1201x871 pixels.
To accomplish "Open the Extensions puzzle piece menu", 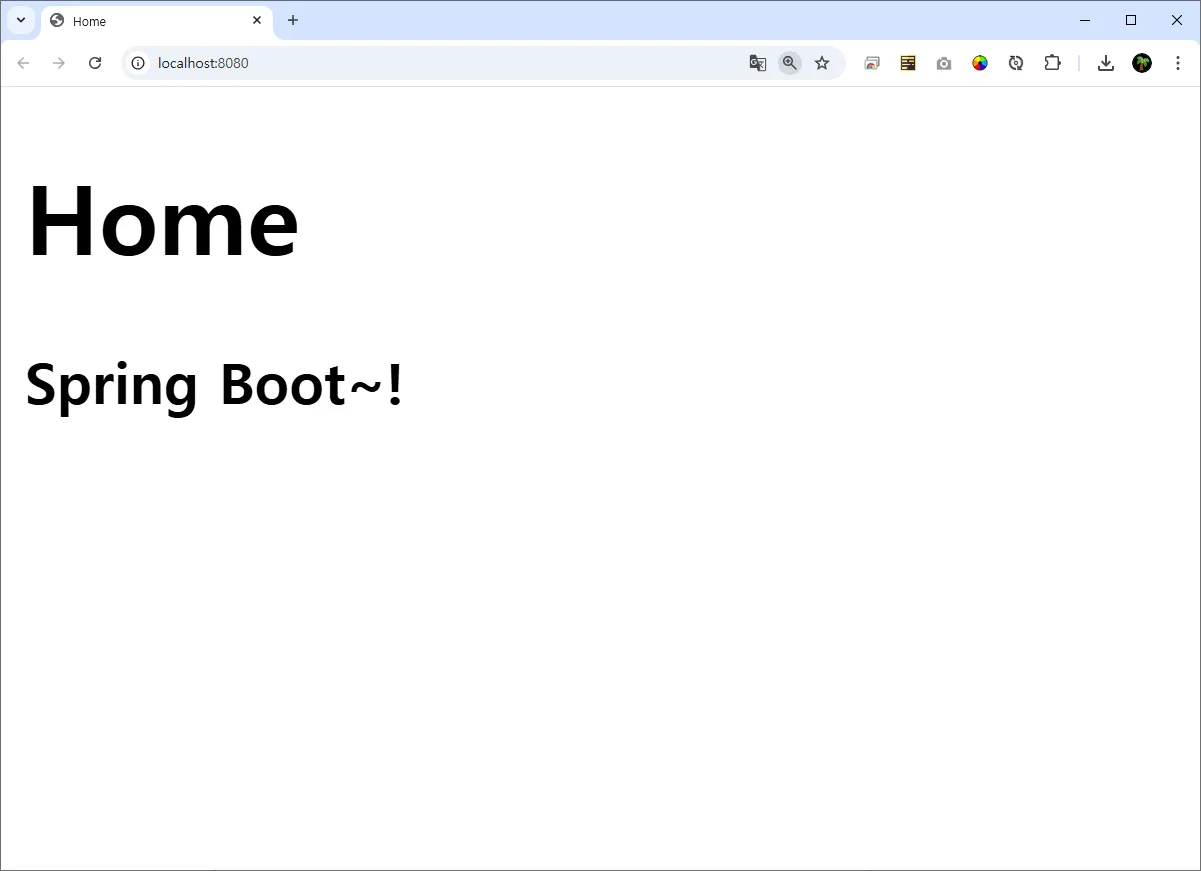I will click(1052, 63).
